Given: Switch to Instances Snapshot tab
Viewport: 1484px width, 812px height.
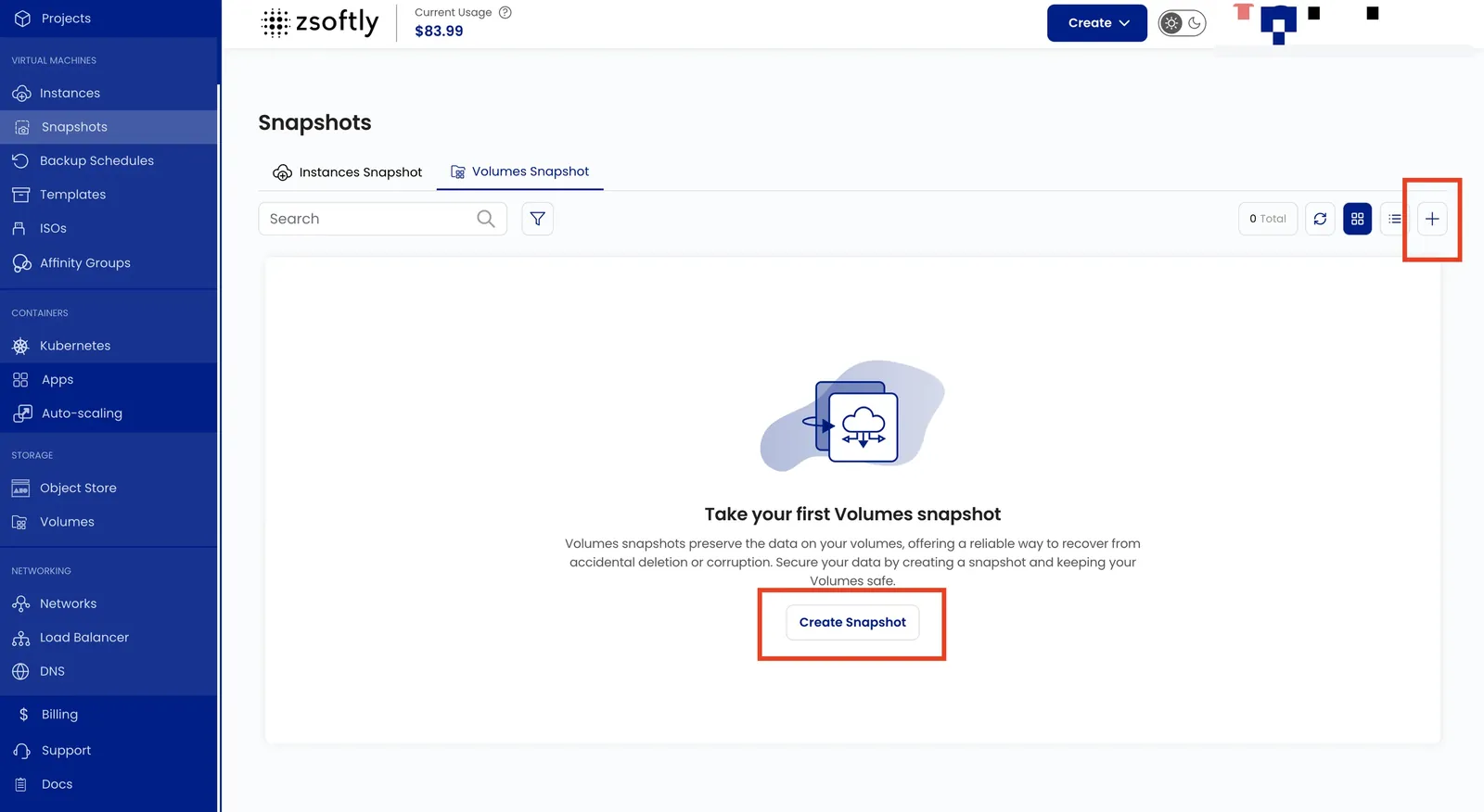Looking at the screenshot, I should click(x=348, y=172).
